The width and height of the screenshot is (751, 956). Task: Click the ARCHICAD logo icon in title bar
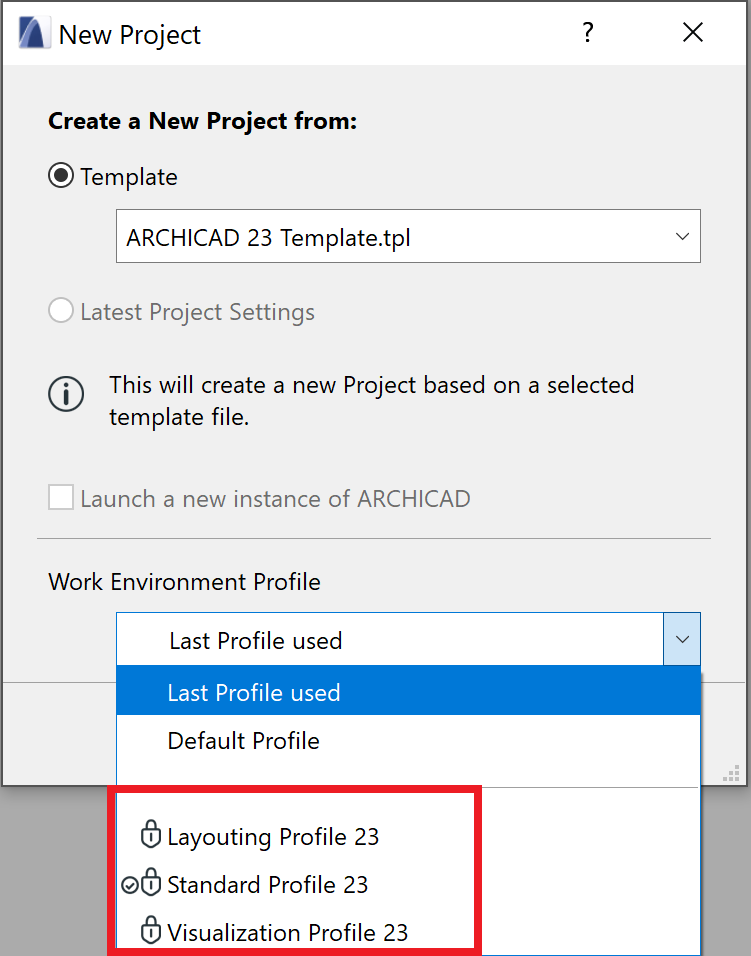coord(34,33)
